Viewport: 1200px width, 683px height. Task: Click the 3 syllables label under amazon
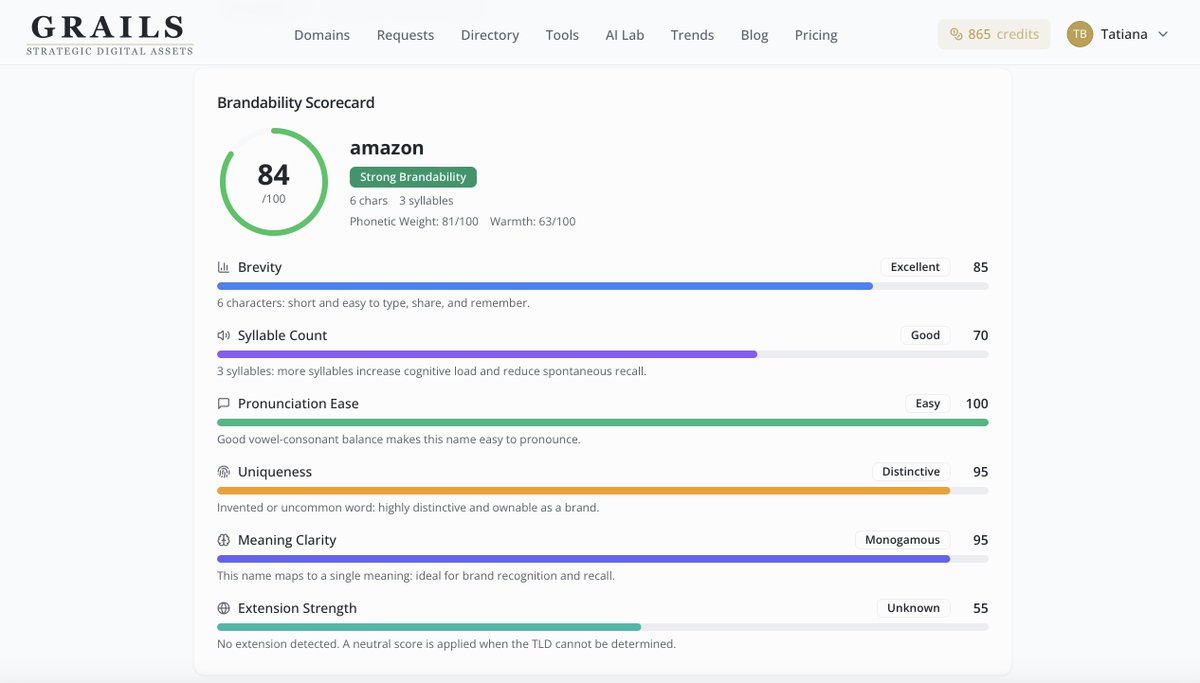[426, 201]
